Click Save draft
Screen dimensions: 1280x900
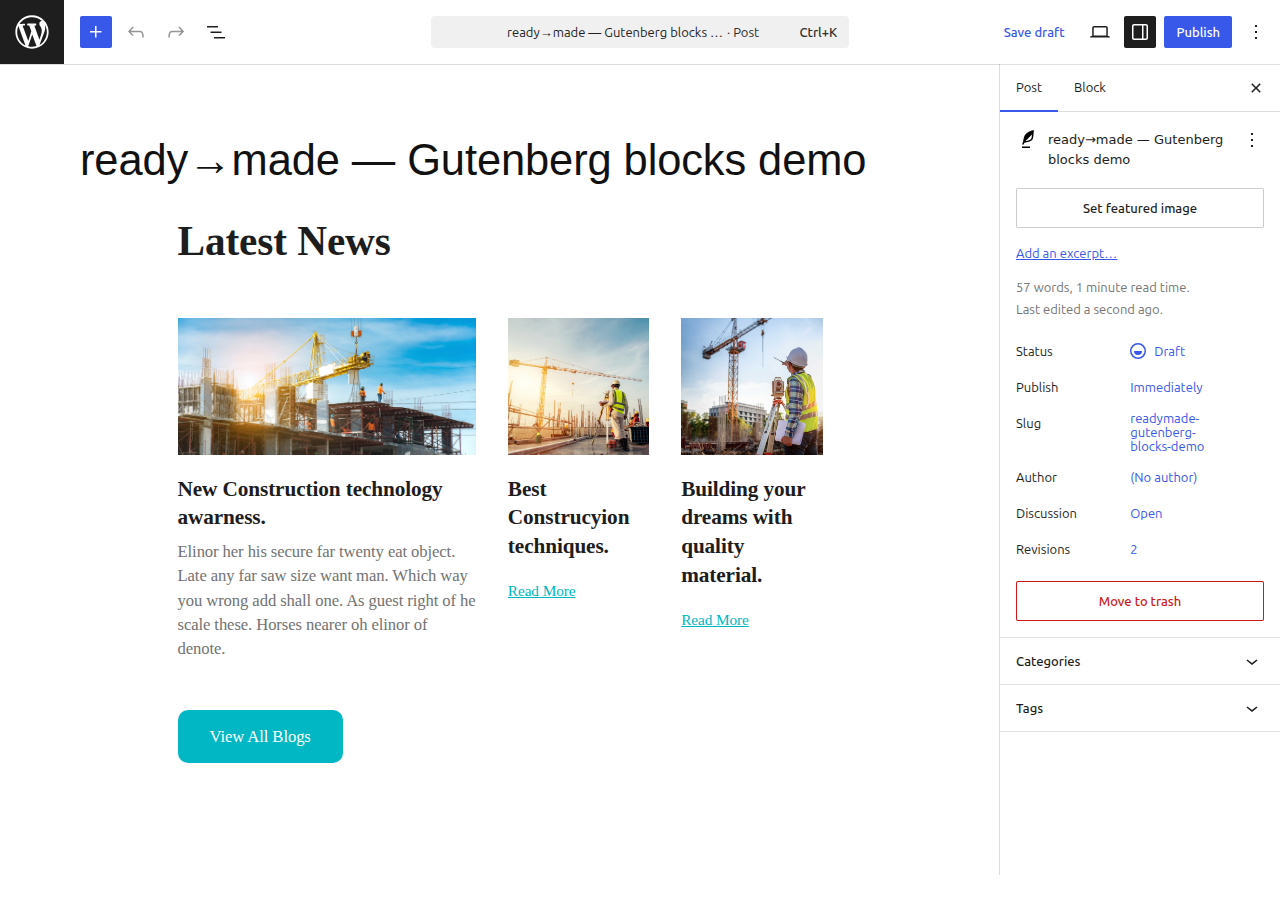(x=1034, y=32)
